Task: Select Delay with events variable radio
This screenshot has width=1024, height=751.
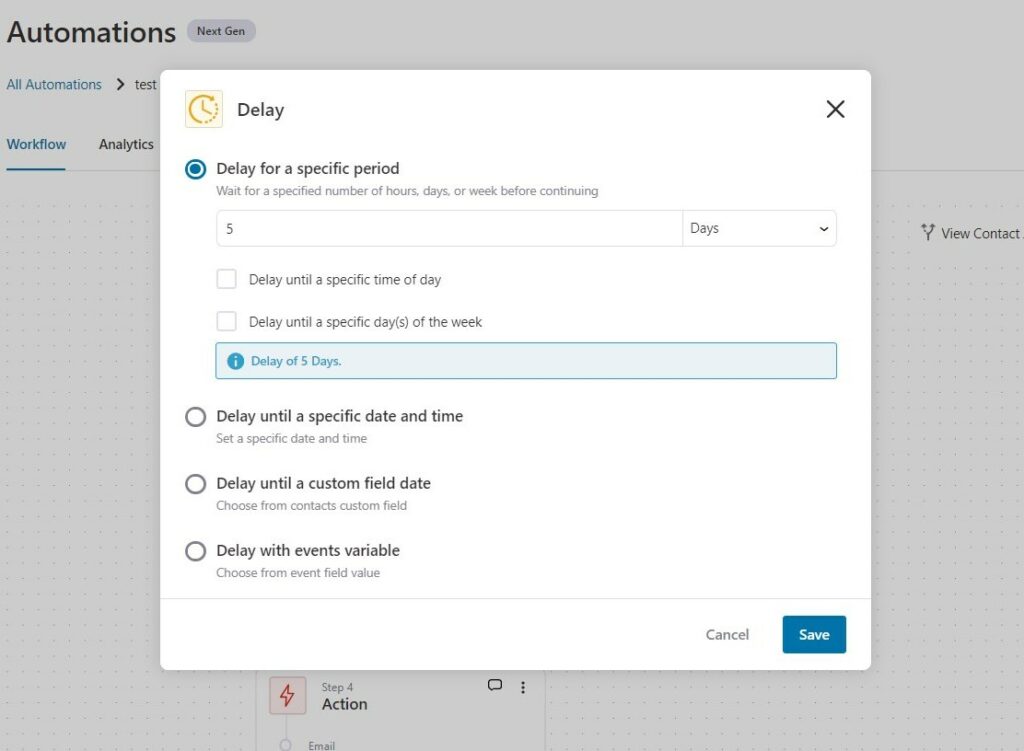Action: pyautogui.click(x=195, y=551)
